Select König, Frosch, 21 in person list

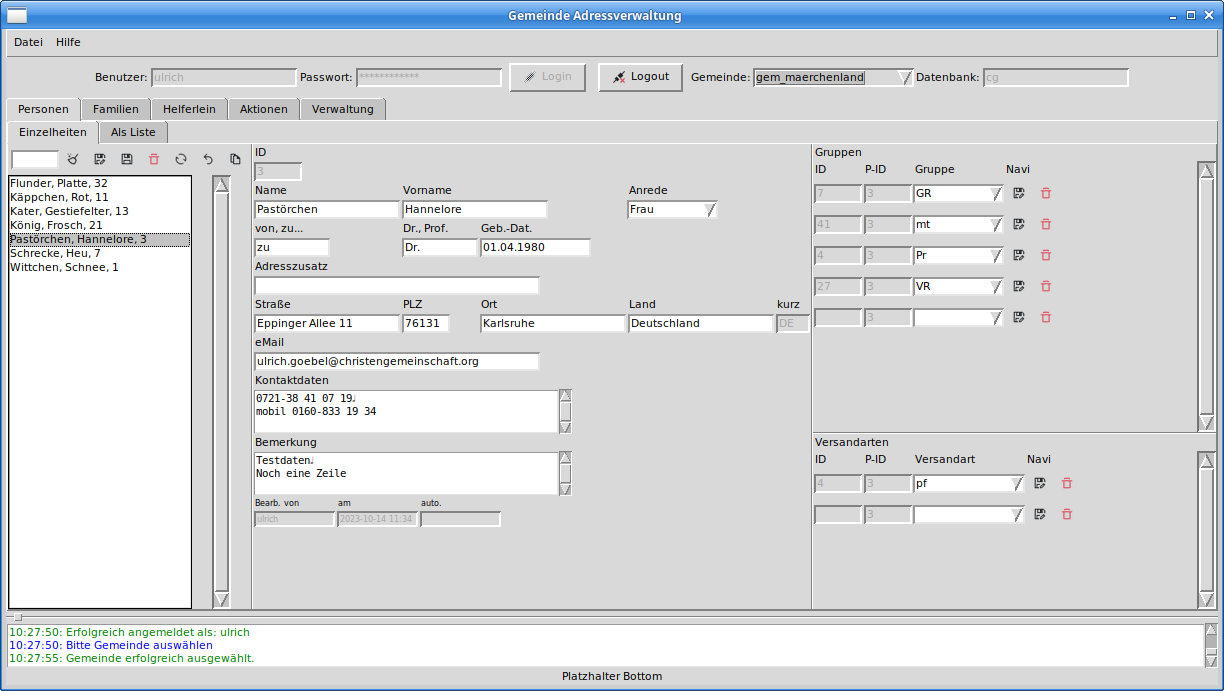pyautogui.click(x=56, y=226)
